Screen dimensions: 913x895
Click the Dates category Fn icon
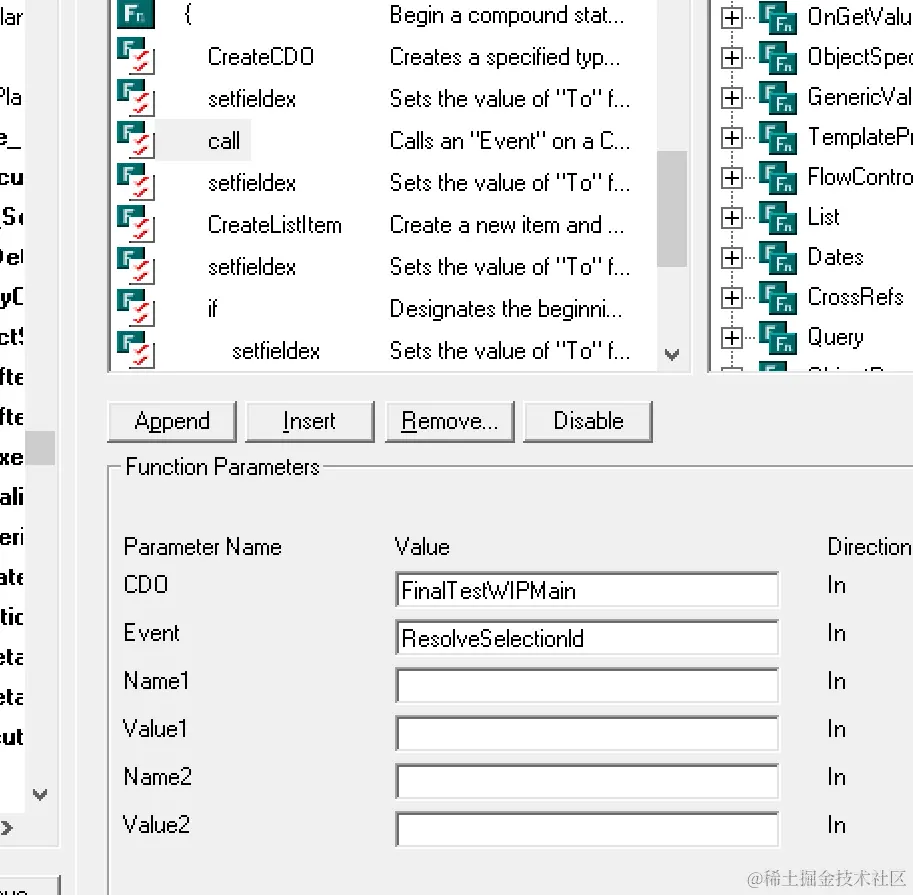(x=778, y=257)
